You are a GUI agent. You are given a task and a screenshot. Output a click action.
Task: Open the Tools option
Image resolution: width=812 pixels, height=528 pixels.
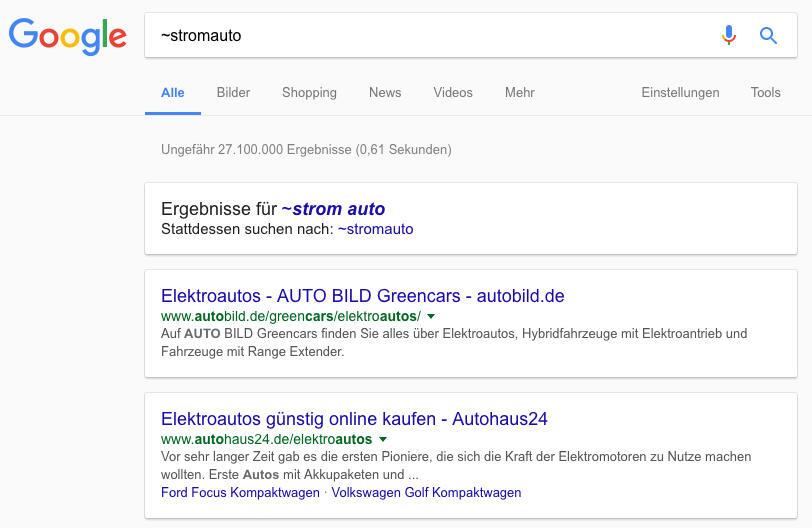(x=765, y=93)
